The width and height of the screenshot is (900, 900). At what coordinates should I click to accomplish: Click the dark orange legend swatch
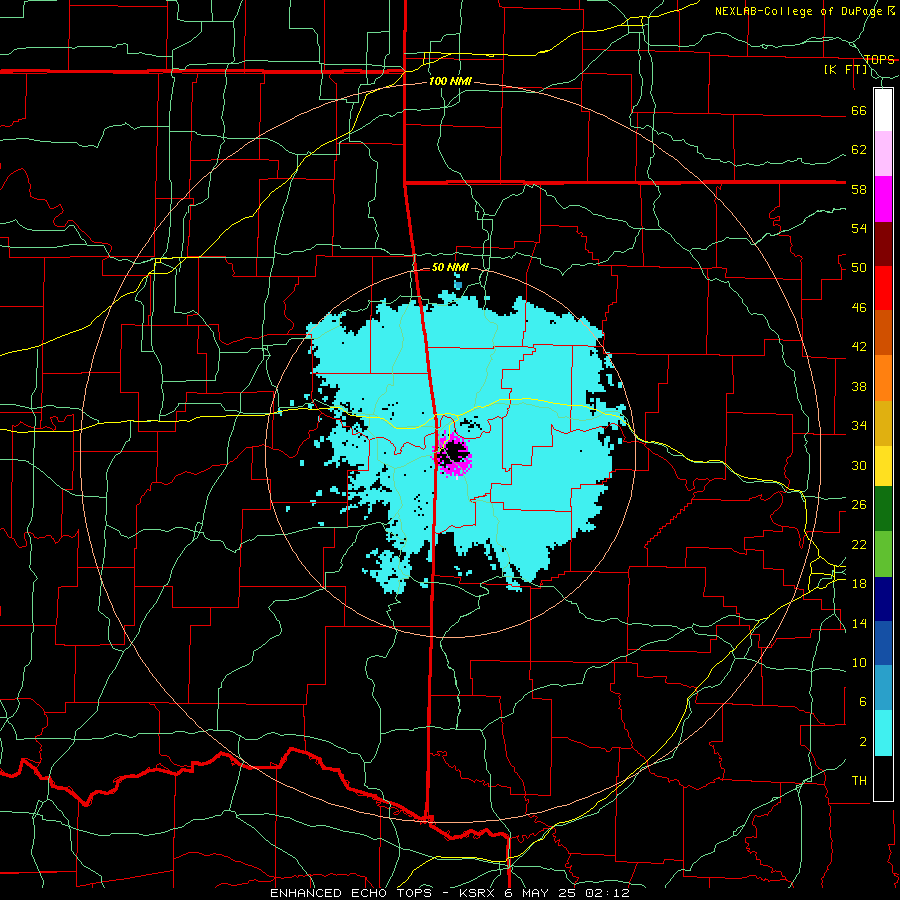pos(883,333)
